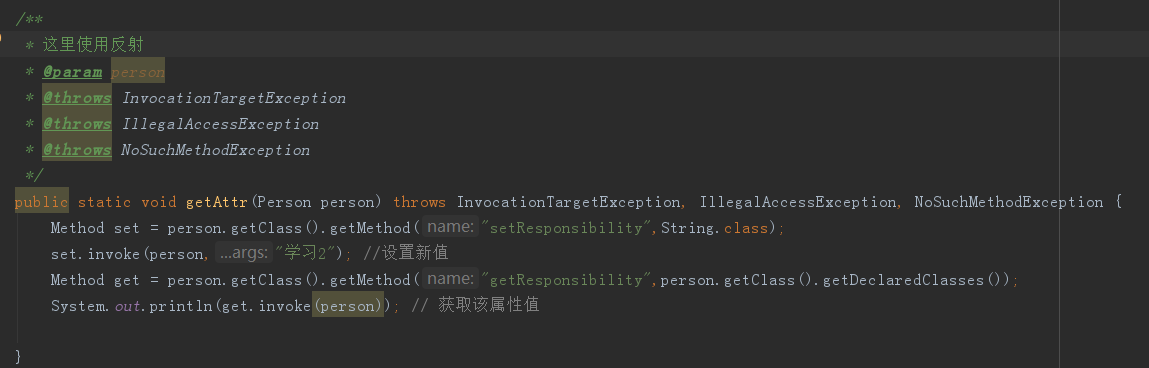This screenshot has height=368, width=1149.
Task: Click the "getResponsibility" string literal
Action: coord(567,280)
